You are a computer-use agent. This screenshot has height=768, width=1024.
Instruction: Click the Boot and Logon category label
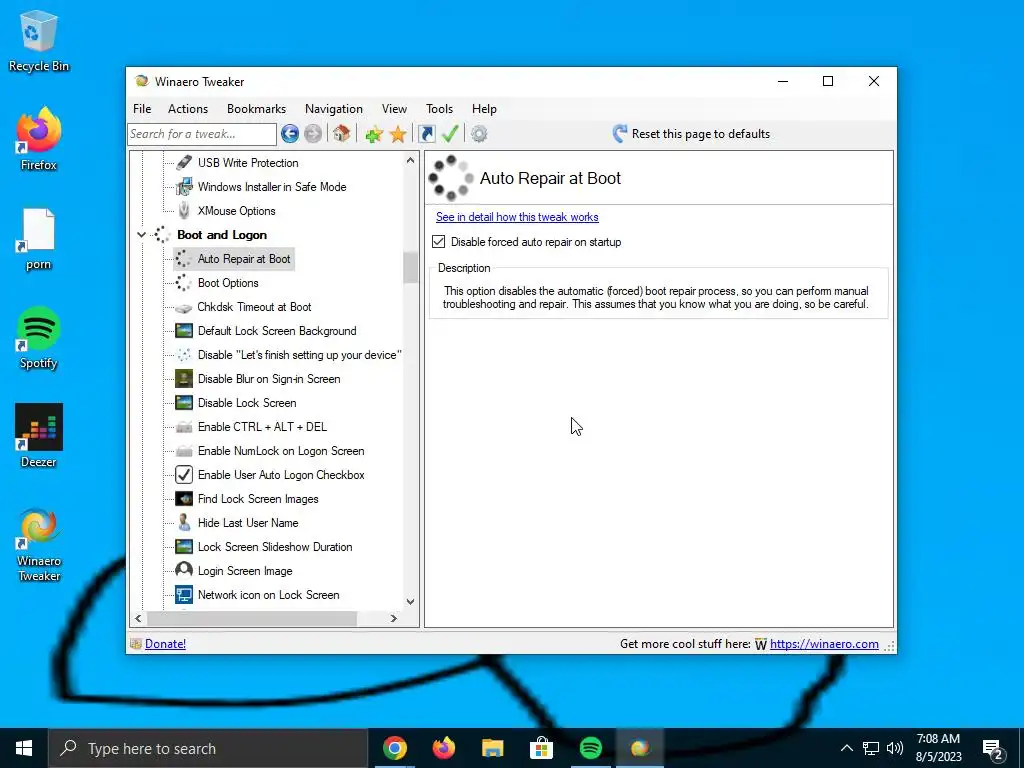click(222, 234)
